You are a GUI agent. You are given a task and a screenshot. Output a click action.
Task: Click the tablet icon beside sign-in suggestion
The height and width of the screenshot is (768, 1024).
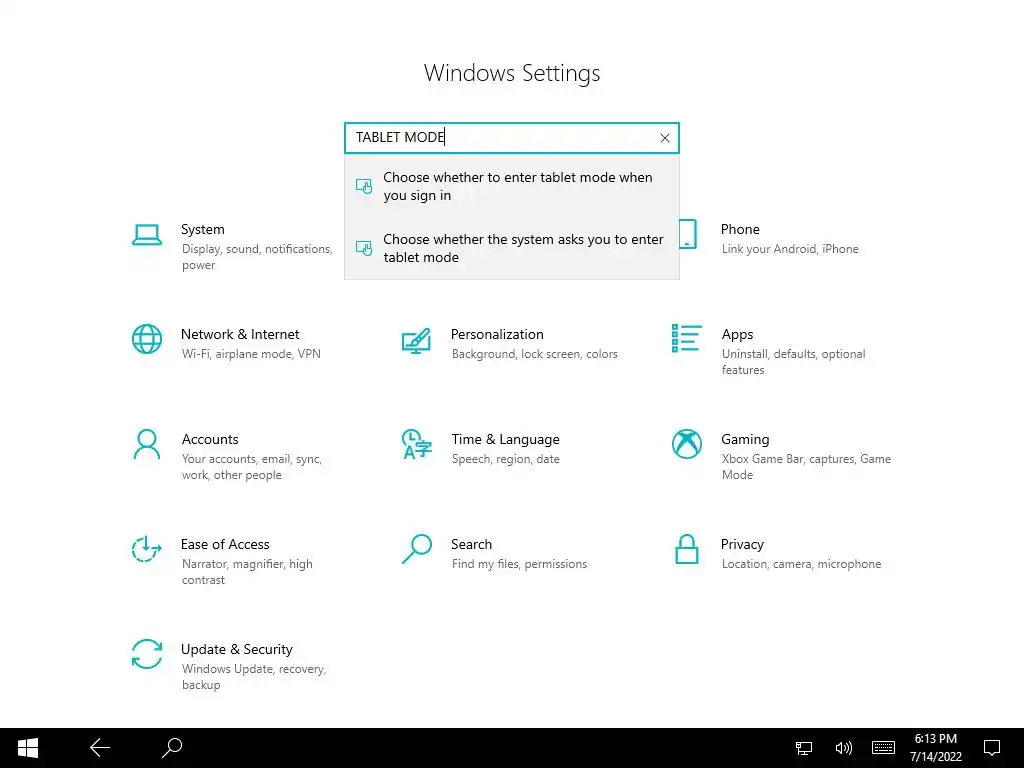click(x=364, y=186)
